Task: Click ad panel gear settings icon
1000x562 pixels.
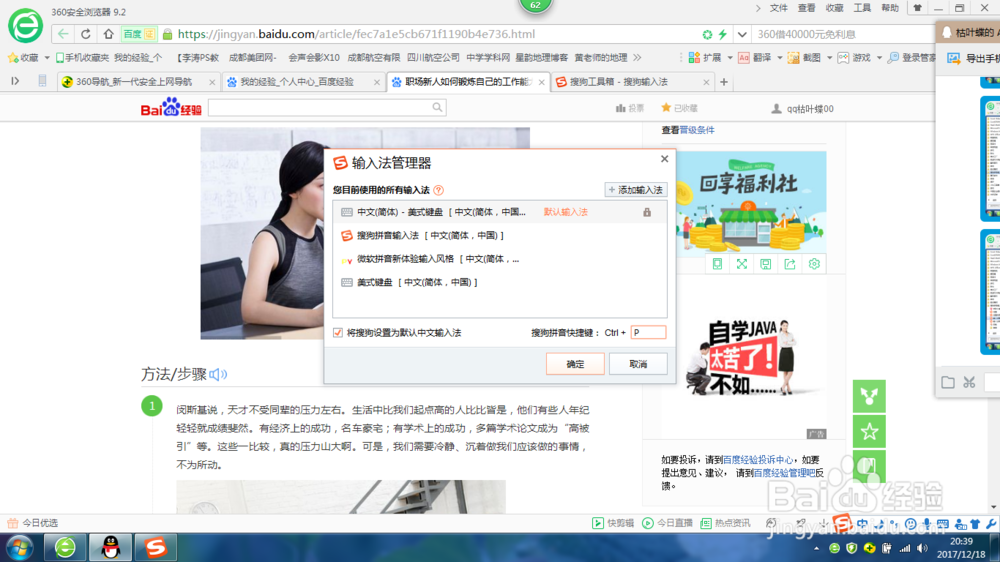Action: pos(814,264)
